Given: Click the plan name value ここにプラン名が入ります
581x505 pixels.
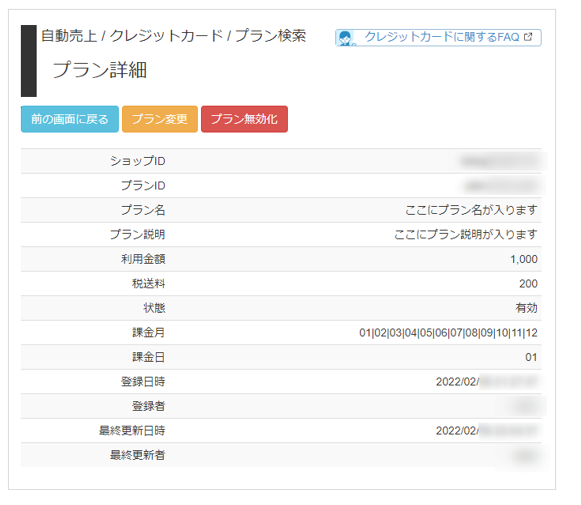Looking at the screenshot, I should click(471, 210).
